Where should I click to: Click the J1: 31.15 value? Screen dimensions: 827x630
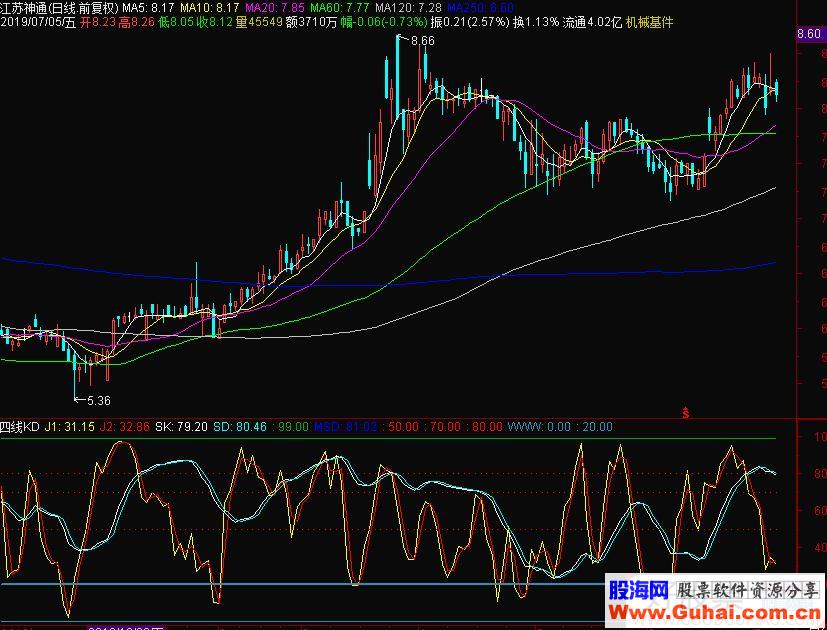[70, 426]
